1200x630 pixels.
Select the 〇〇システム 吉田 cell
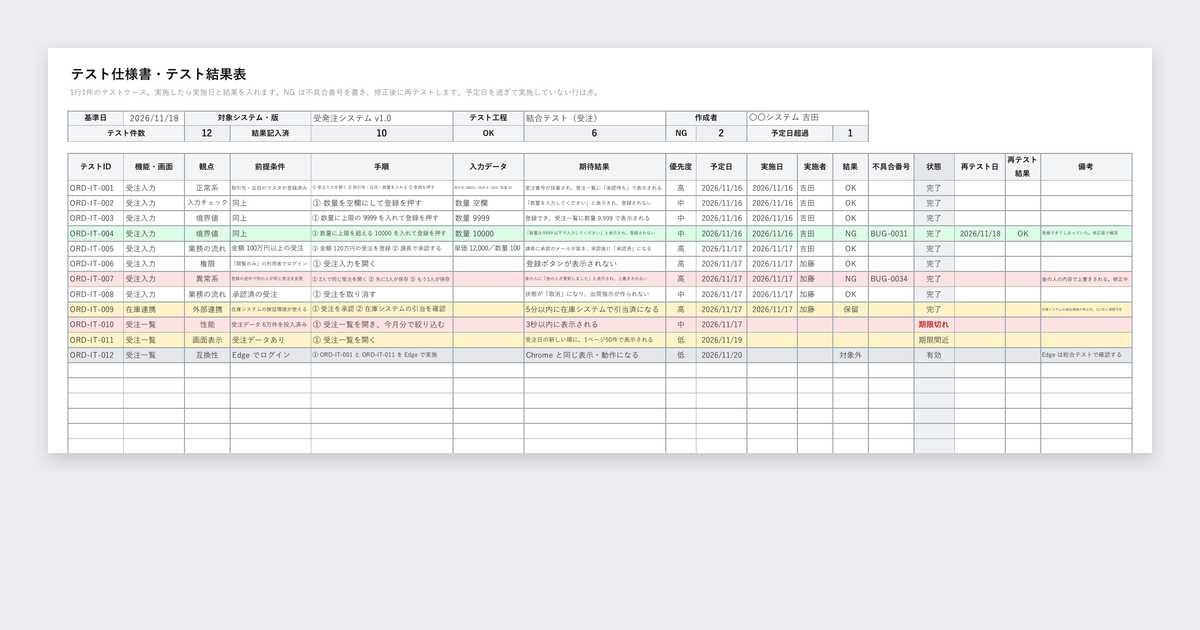click(807, 118)
